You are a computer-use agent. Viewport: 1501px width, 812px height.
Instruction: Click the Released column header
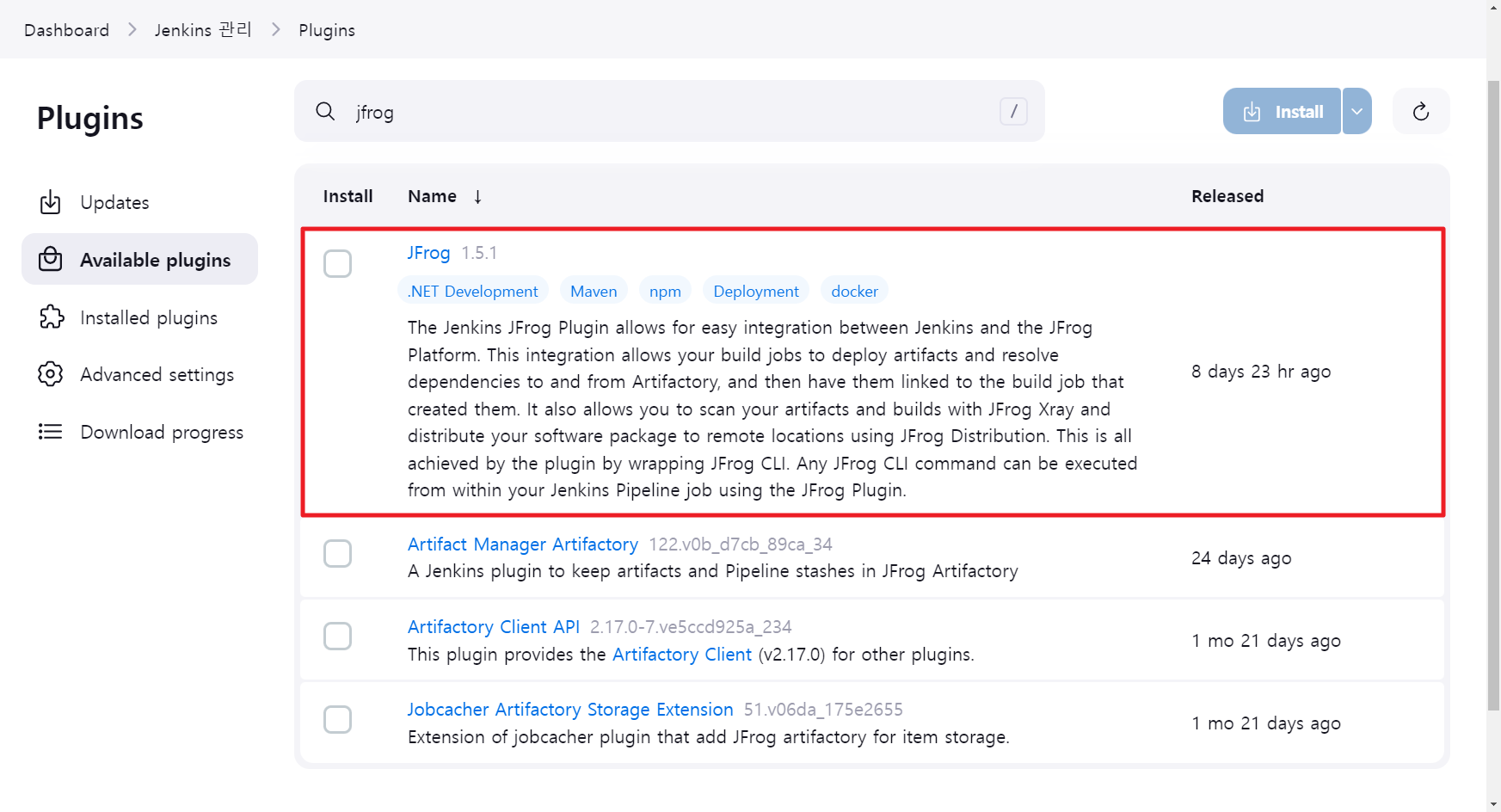1227,196
